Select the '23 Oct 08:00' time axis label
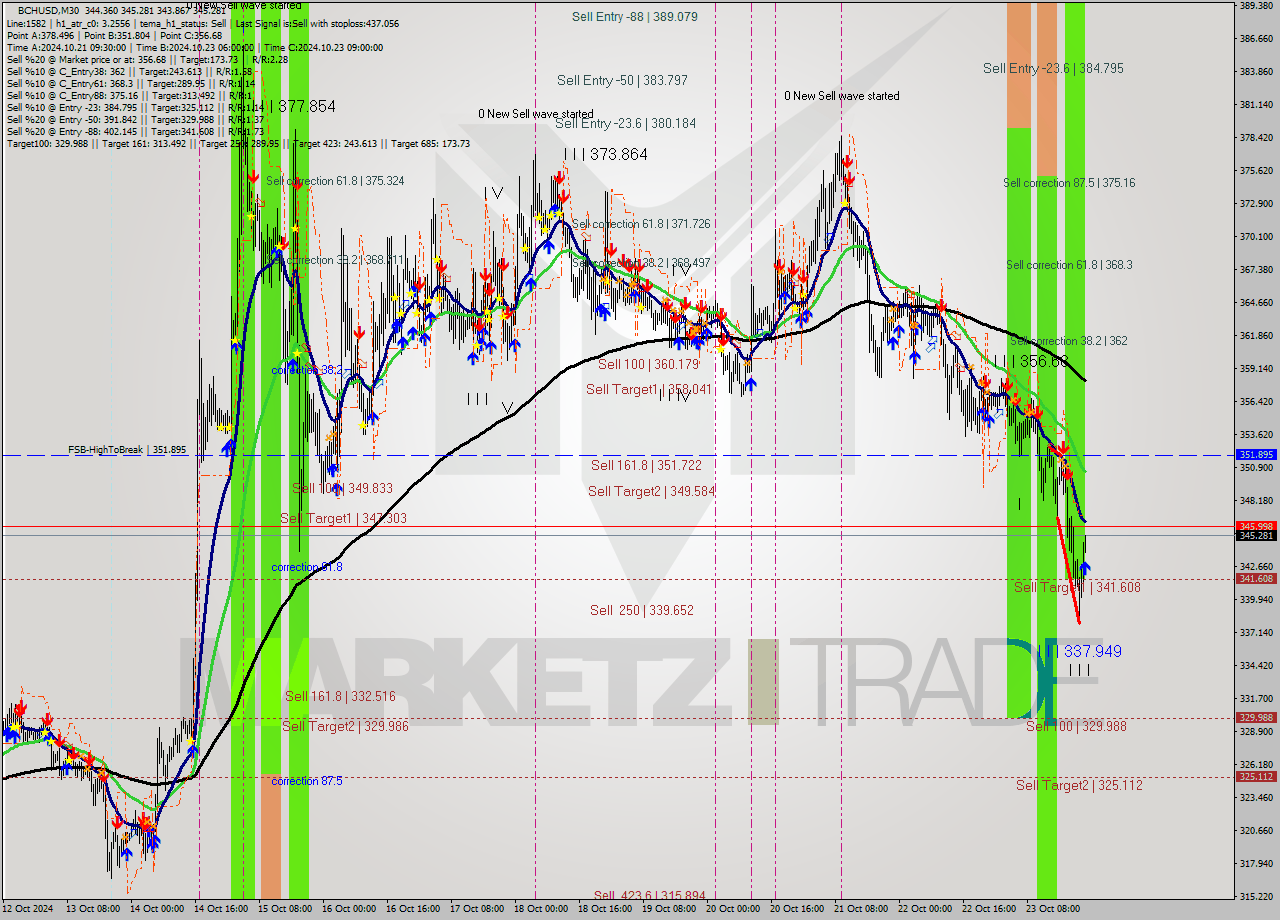 click(x=1055, y=909)
